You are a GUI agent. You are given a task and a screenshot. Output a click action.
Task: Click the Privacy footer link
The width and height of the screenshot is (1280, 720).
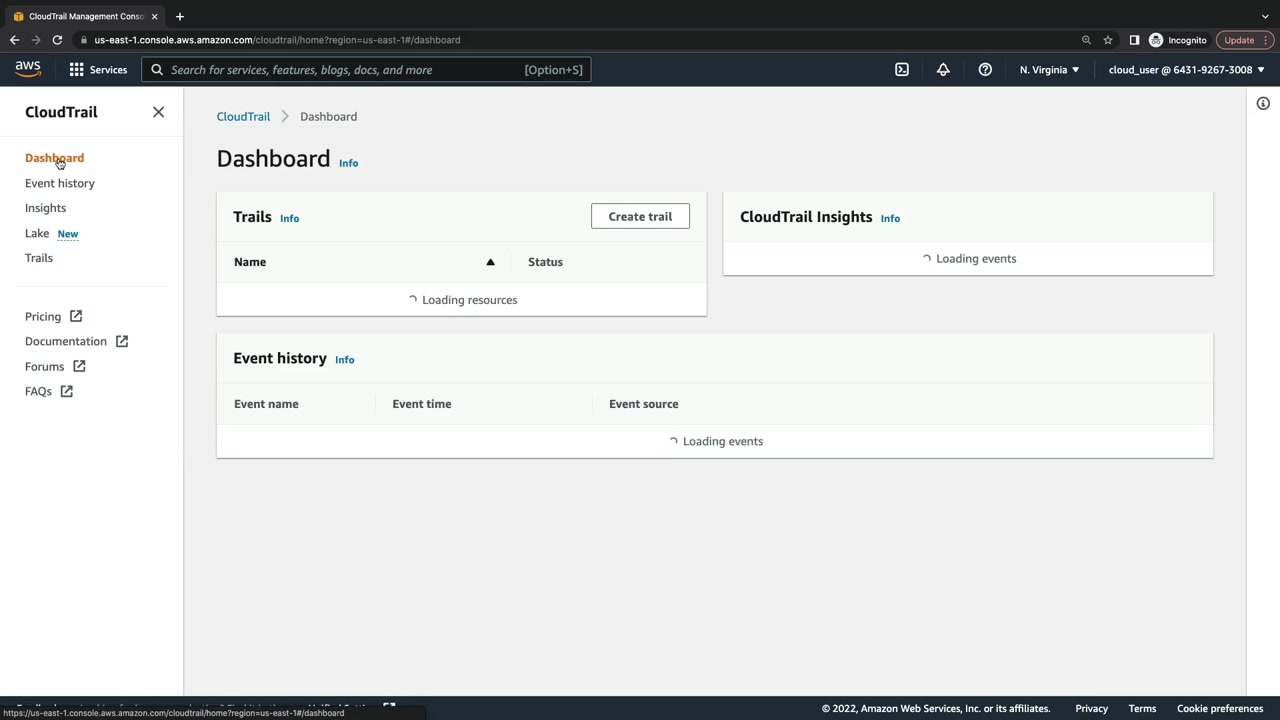(1092, 709)
